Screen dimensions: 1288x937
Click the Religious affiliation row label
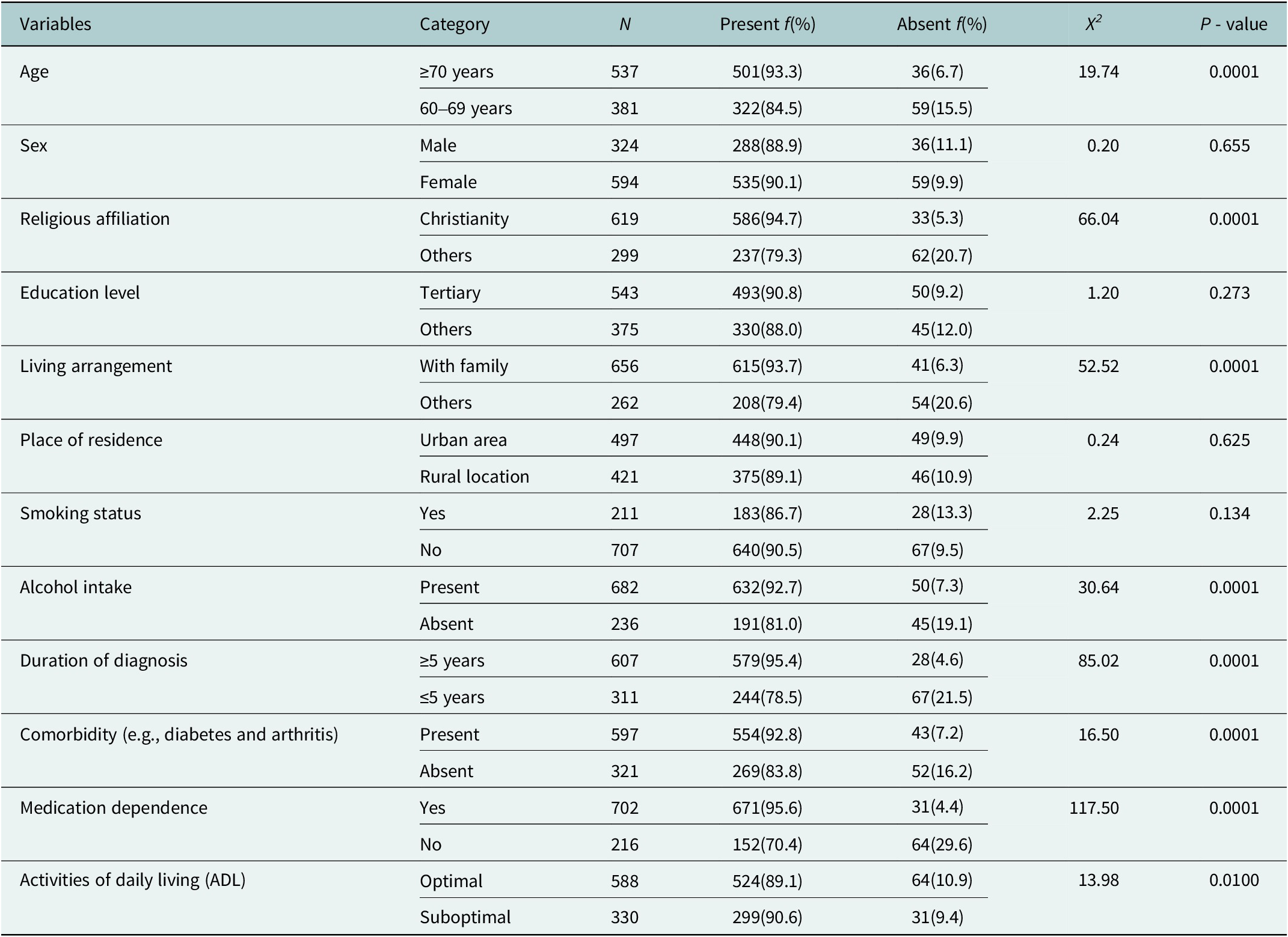(95, 219)
